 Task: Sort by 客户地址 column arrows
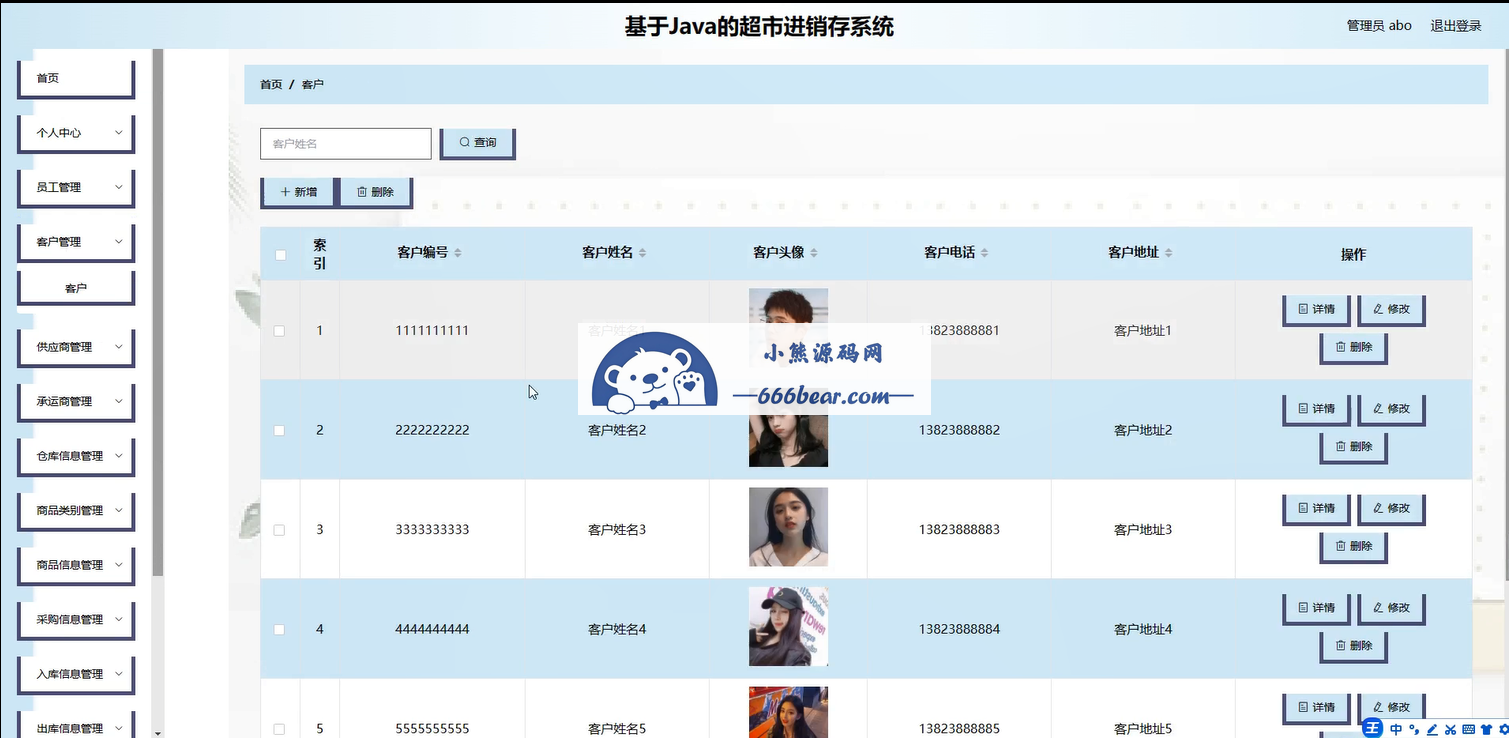point(1168,253)
